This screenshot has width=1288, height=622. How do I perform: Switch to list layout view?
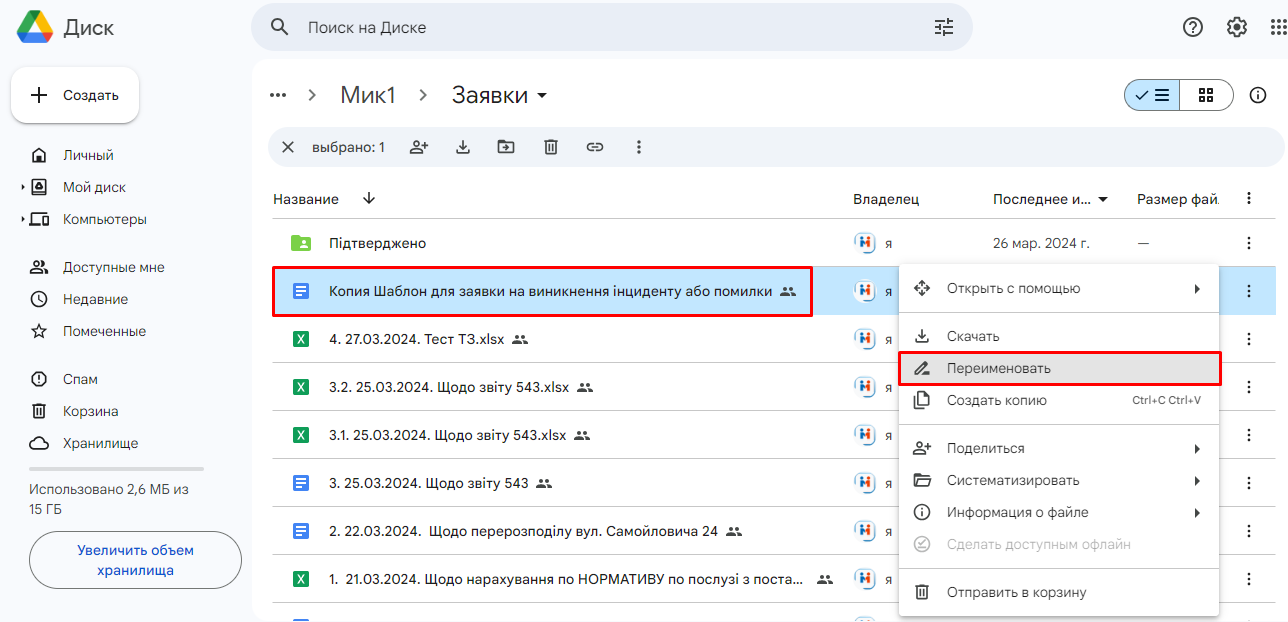click(1152, 95)
